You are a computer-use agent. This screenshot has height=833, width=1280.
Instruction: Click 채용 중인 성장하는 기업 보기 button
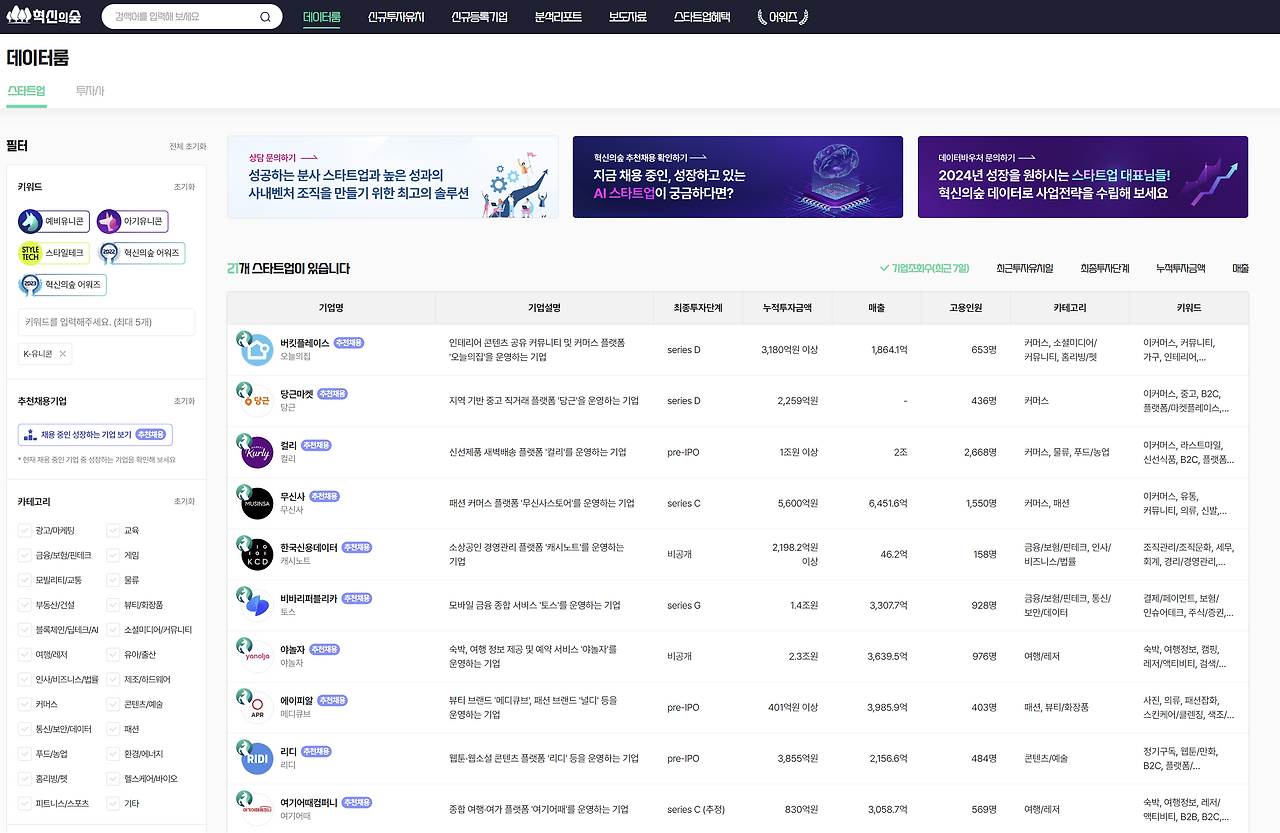coord(95,435)
